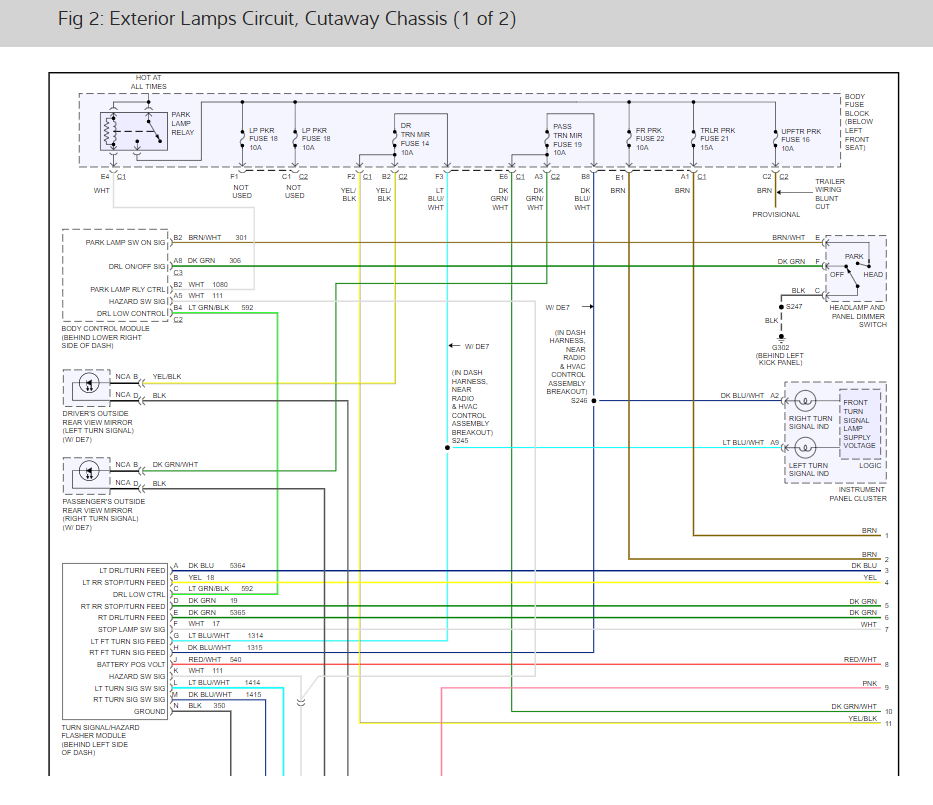This screenshot has height=805, width=933.
Task: Select the passenger's outside mirror LED symbol
Action: pyautogui.click(x=90, y=473)
